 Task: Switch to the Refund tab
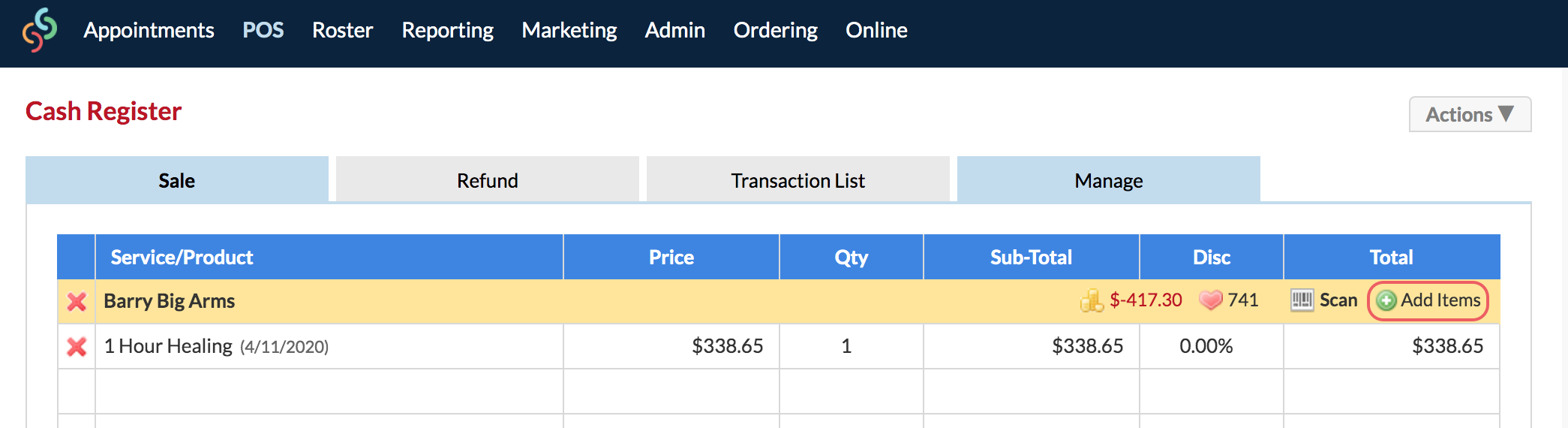pyautogui.click(x=487, y=180)
